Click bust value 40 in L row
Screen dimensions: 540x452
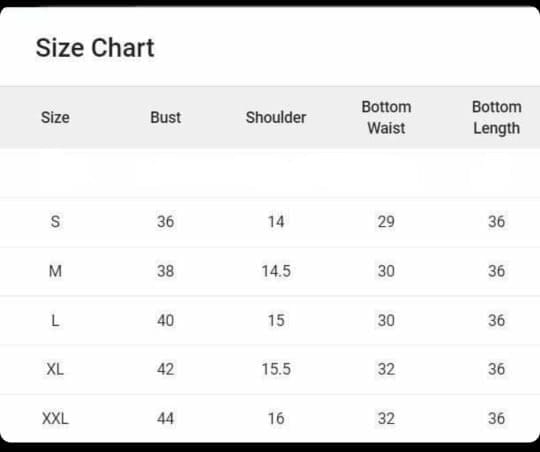(x=165, y=321)
